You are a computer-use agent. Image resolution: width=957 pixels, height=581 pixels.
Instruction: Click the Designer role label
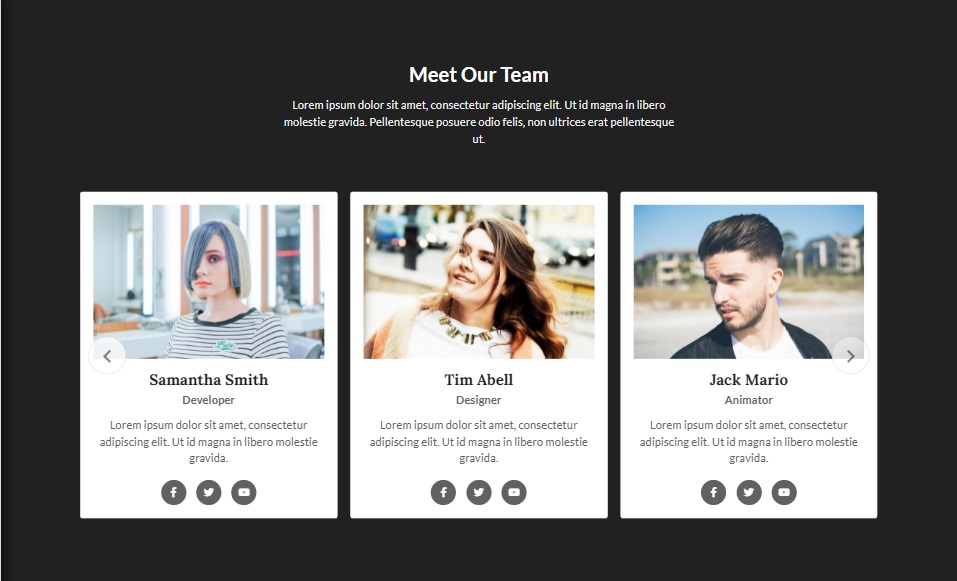coord(478,400)
